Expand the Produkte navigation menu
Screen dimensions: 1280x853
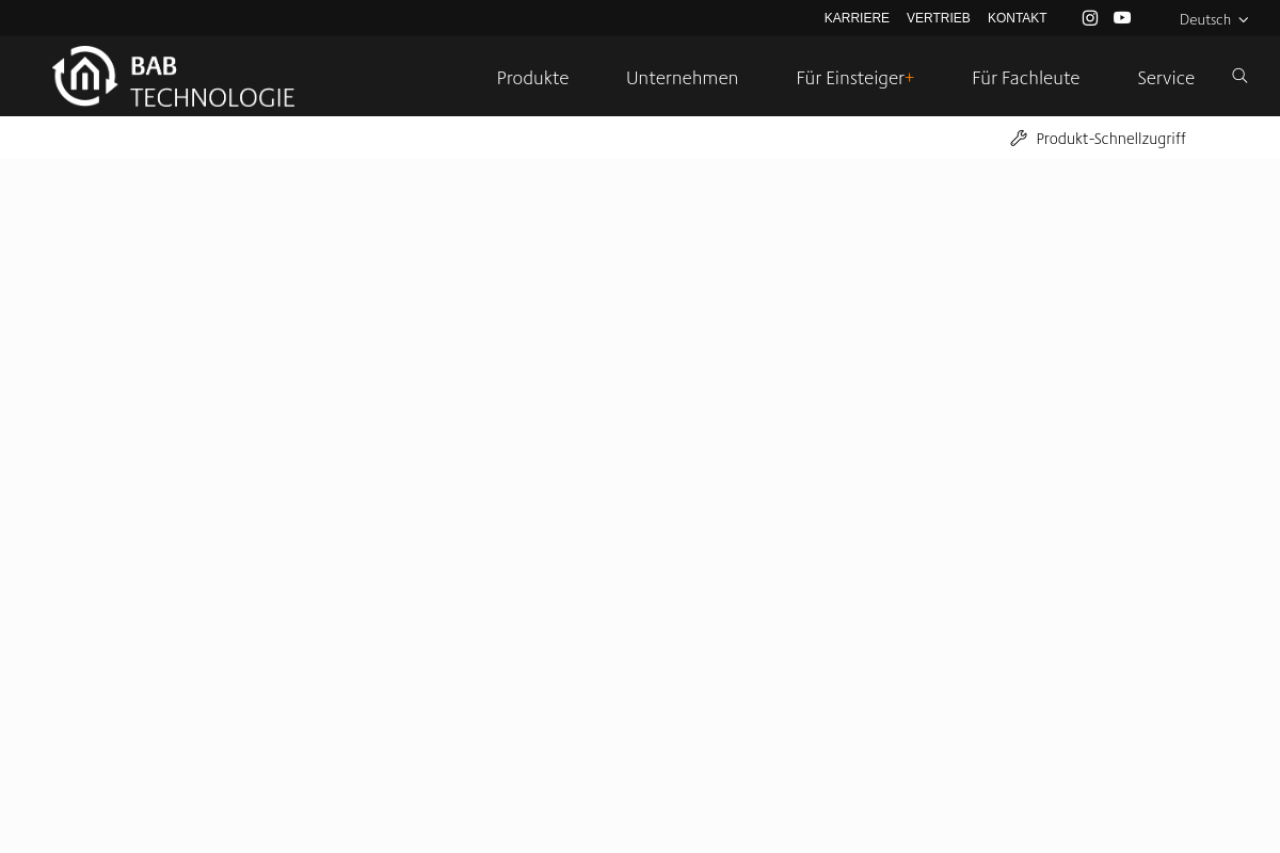[x=533, y=78]
